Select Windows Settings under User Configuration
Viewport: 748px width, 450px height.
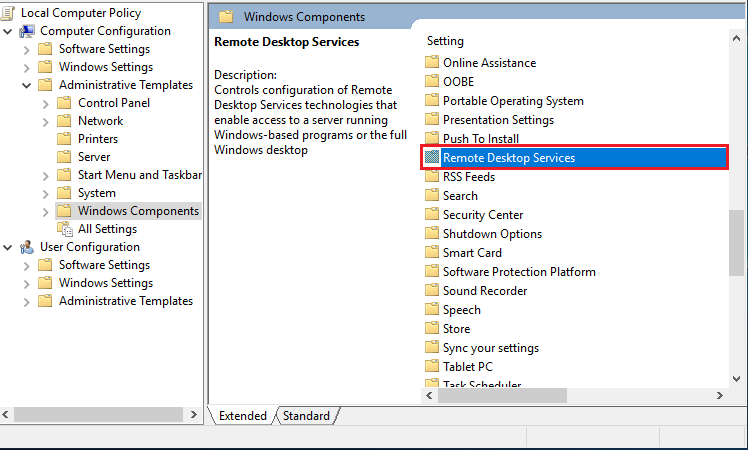click(106, 283)
